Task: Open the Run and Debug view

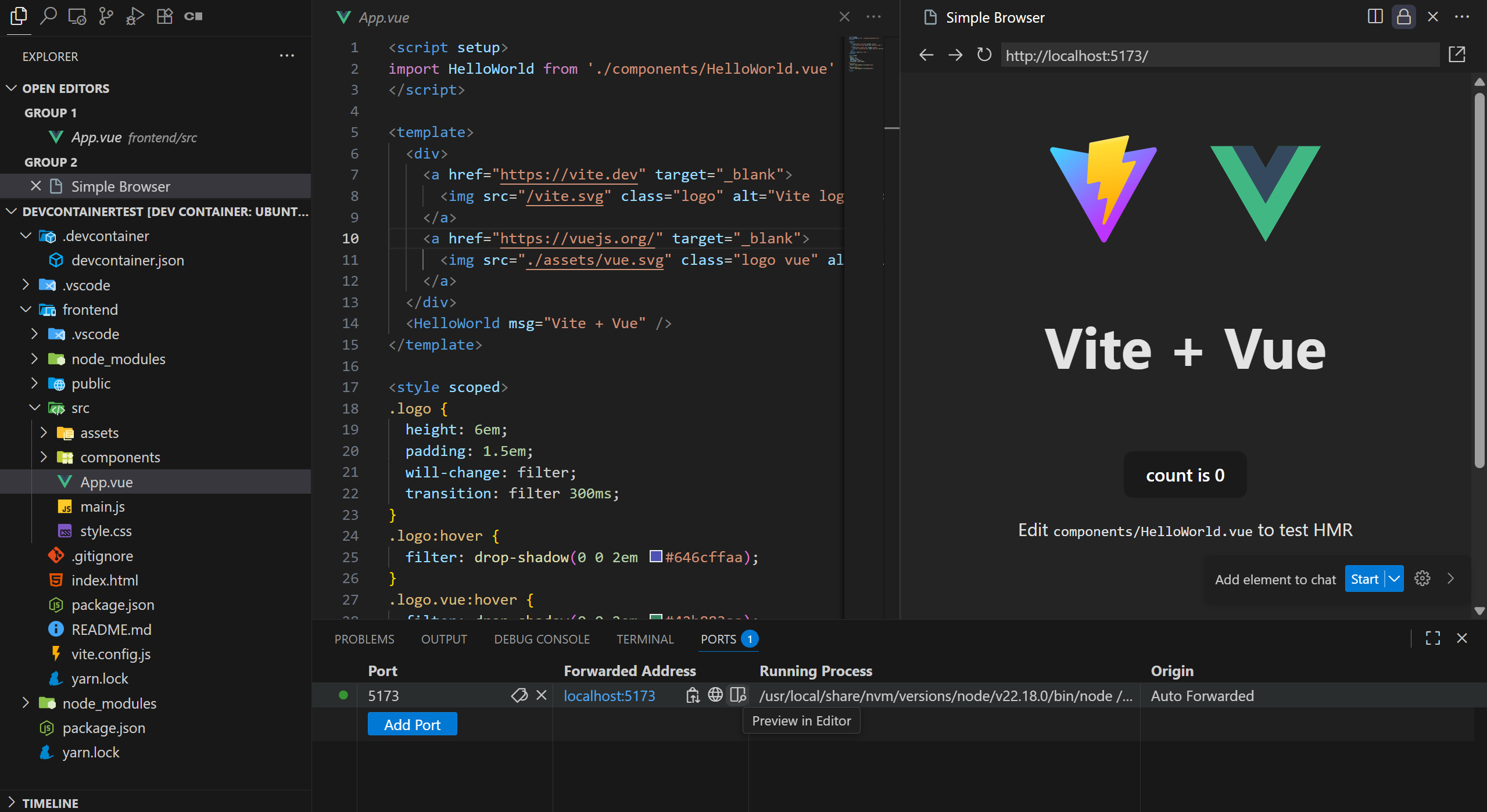Action: point(135,16)
